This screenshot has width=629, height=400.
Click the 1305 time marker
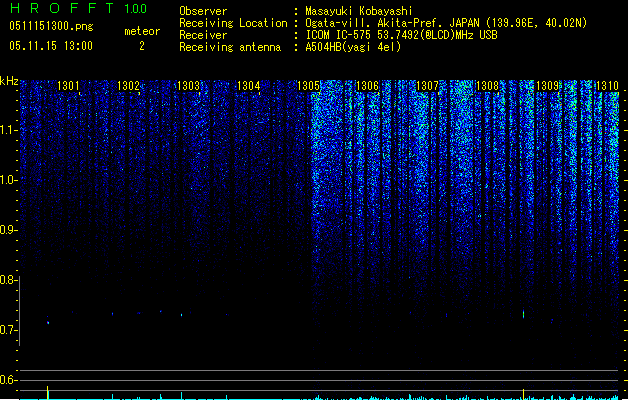[308, 86]
